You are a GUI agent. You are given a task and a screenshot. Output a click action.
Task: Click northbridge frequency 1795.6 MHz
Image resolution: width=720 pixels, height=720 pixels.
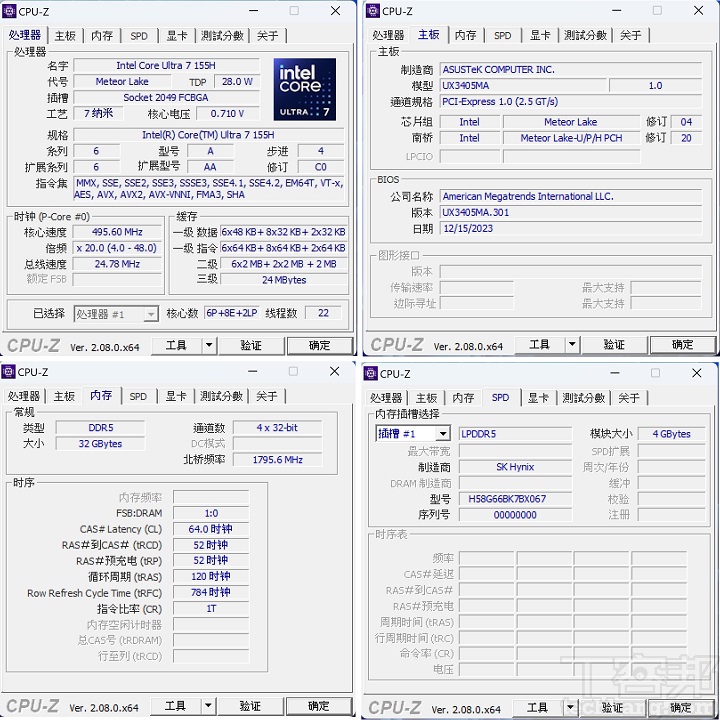click(277, 459)
